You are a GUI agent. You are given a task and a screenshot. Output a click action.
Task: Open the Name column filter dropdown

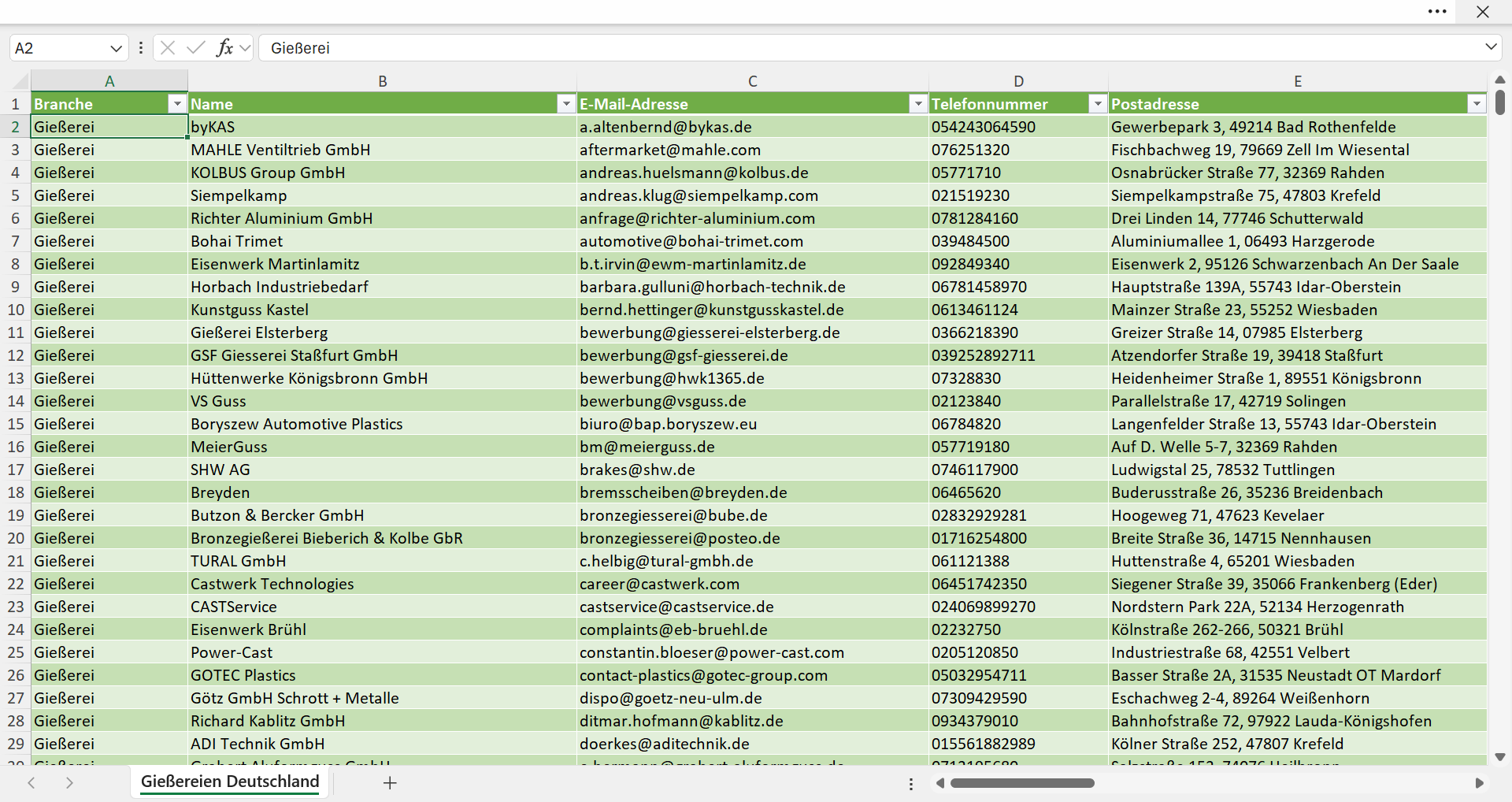pos(566,104)
